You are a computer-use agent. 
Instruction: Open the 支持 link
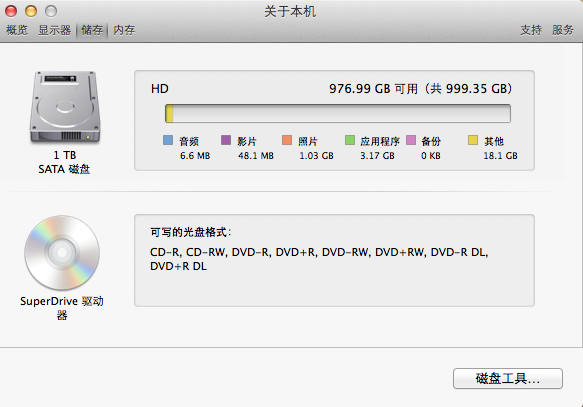(531, 30)
